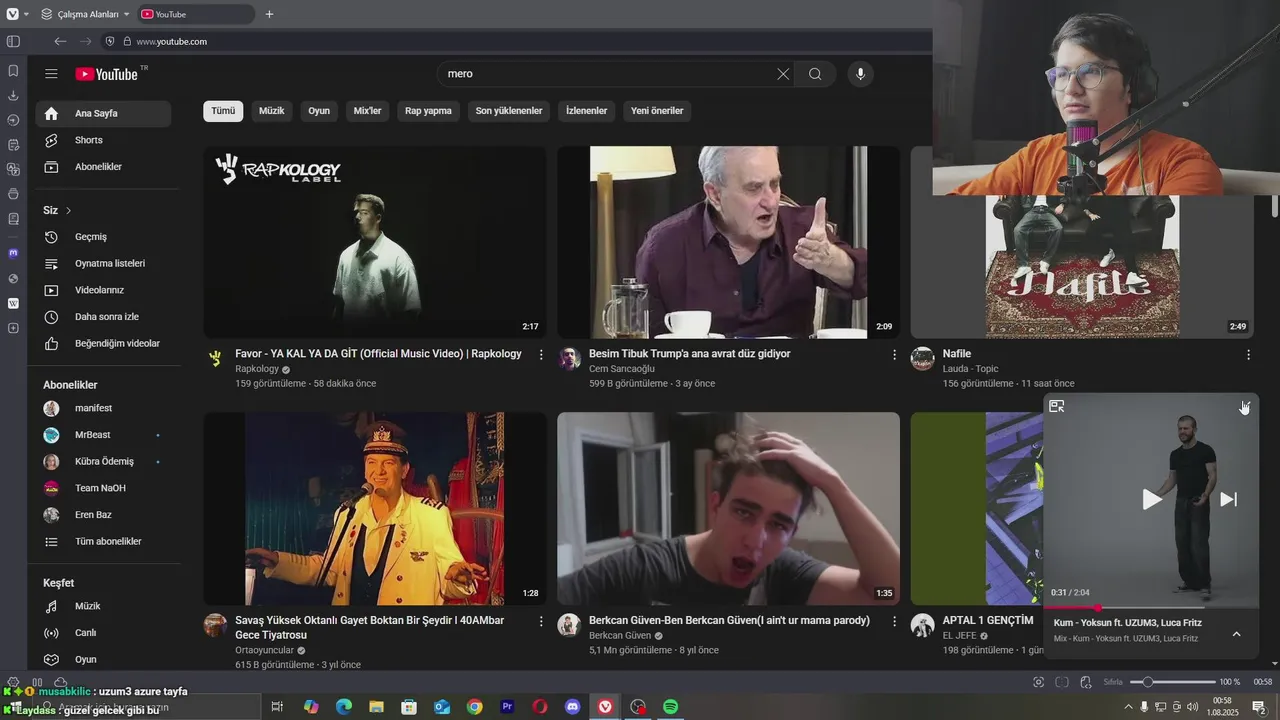Open Vivaldi notes panel icon

click(13, 145)
